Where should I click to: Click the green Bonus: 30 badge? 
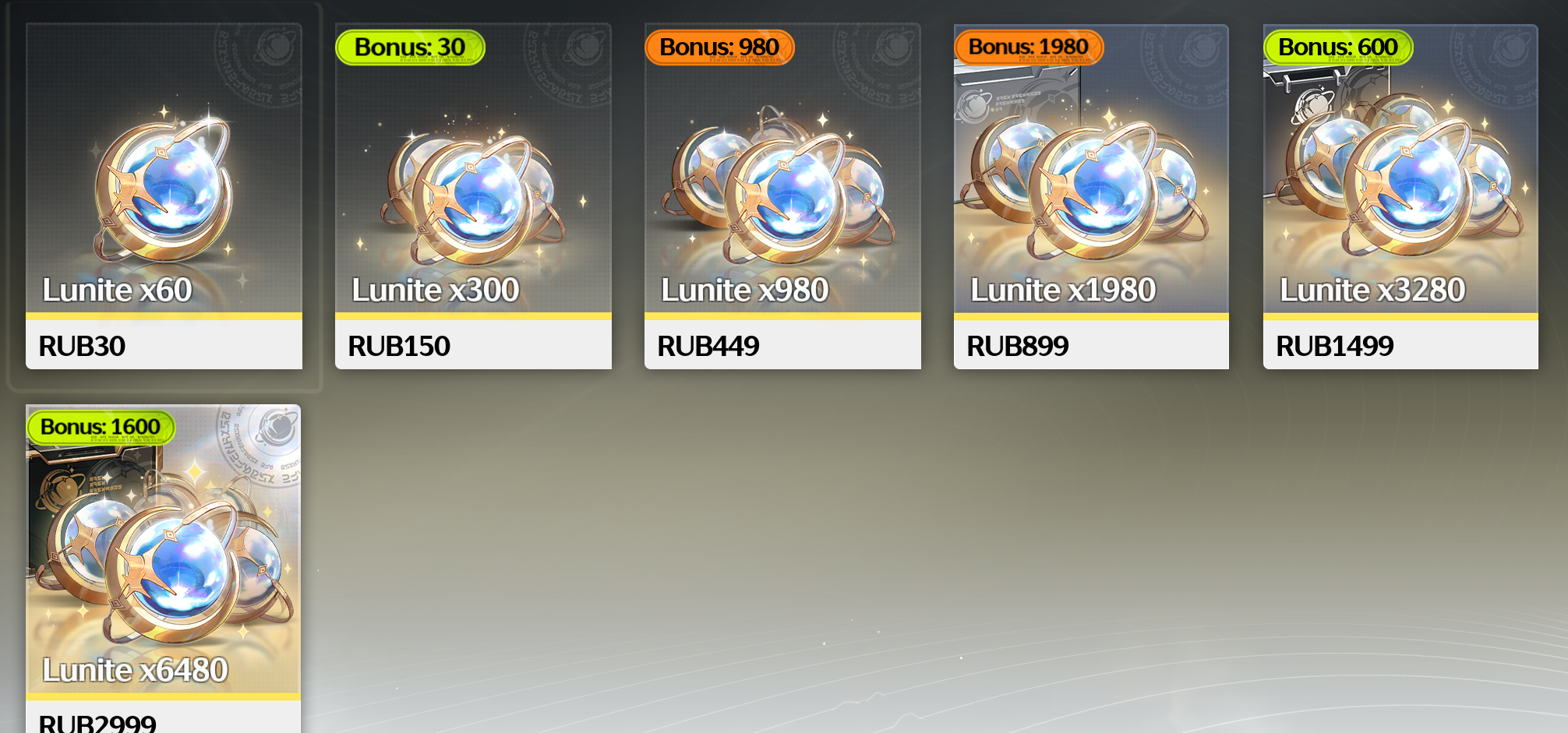(x=410, y=48)
